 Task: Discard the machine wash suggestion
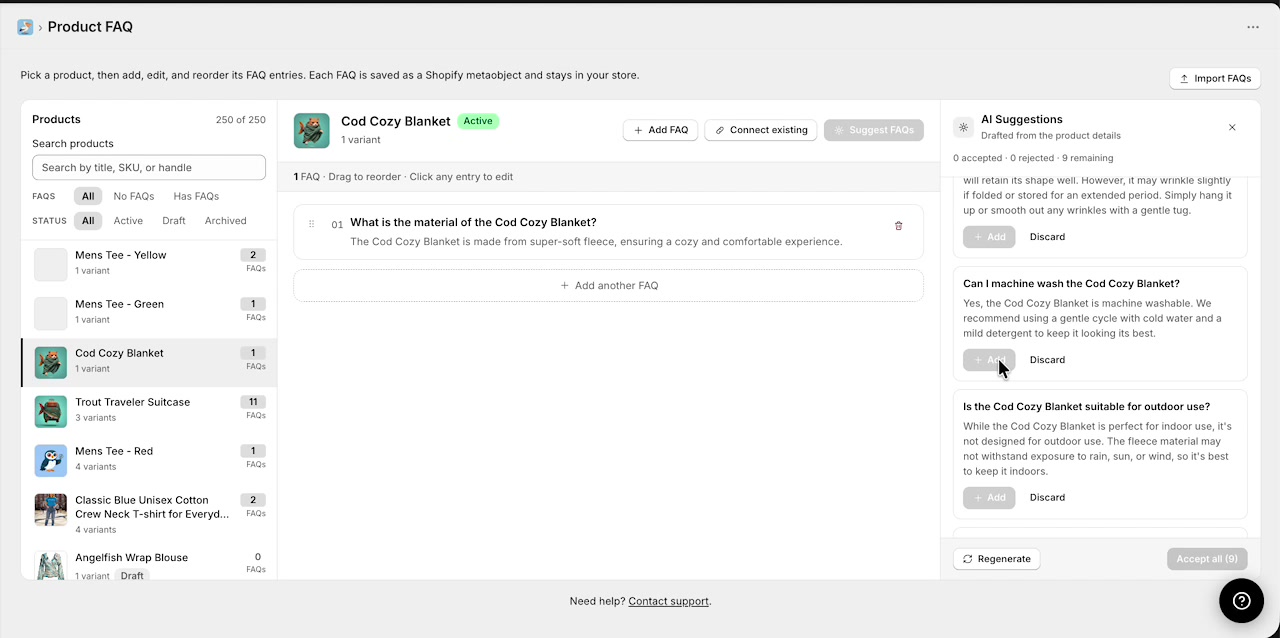coord(1047,360)
